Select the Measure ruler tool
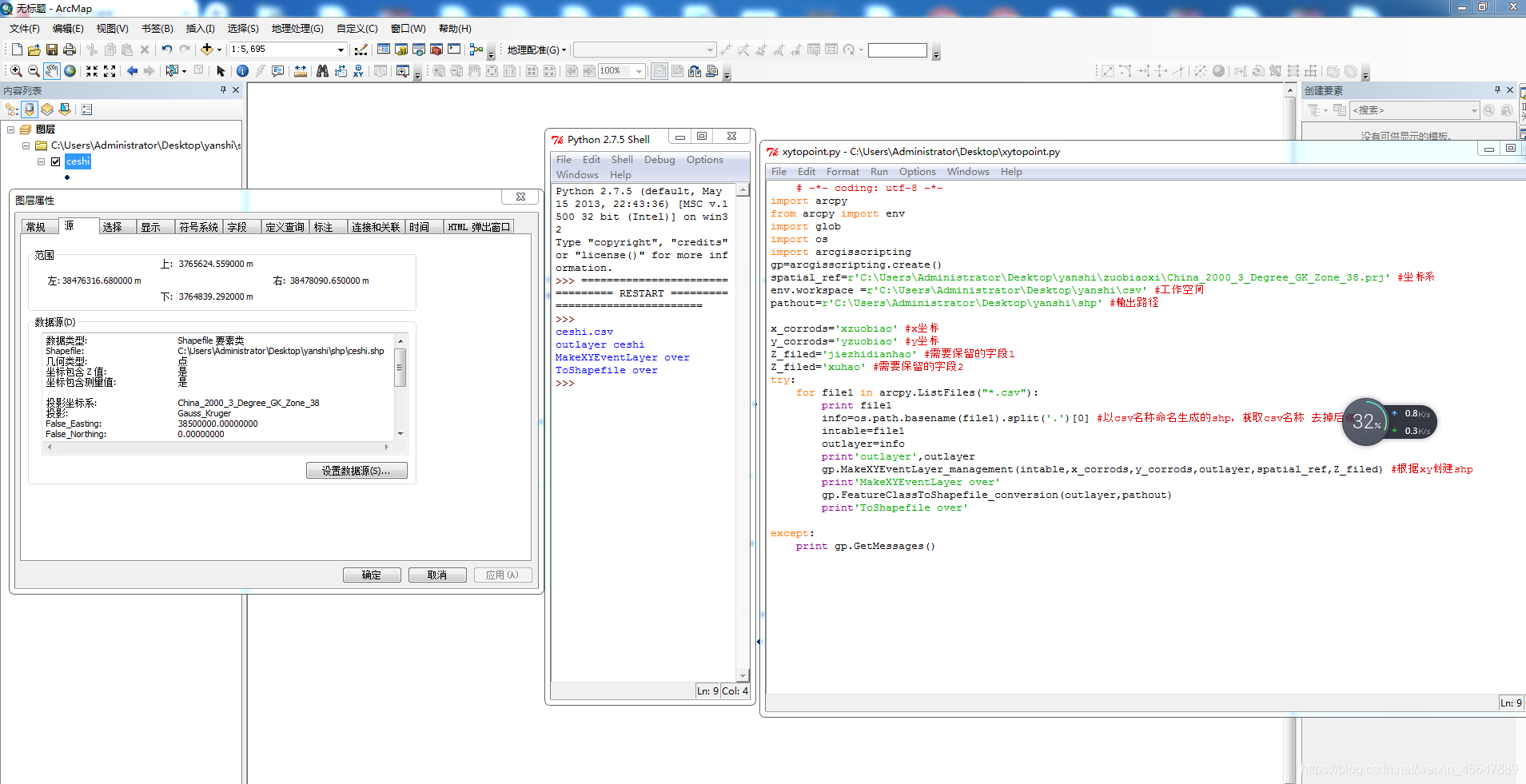 click(301, 71)
